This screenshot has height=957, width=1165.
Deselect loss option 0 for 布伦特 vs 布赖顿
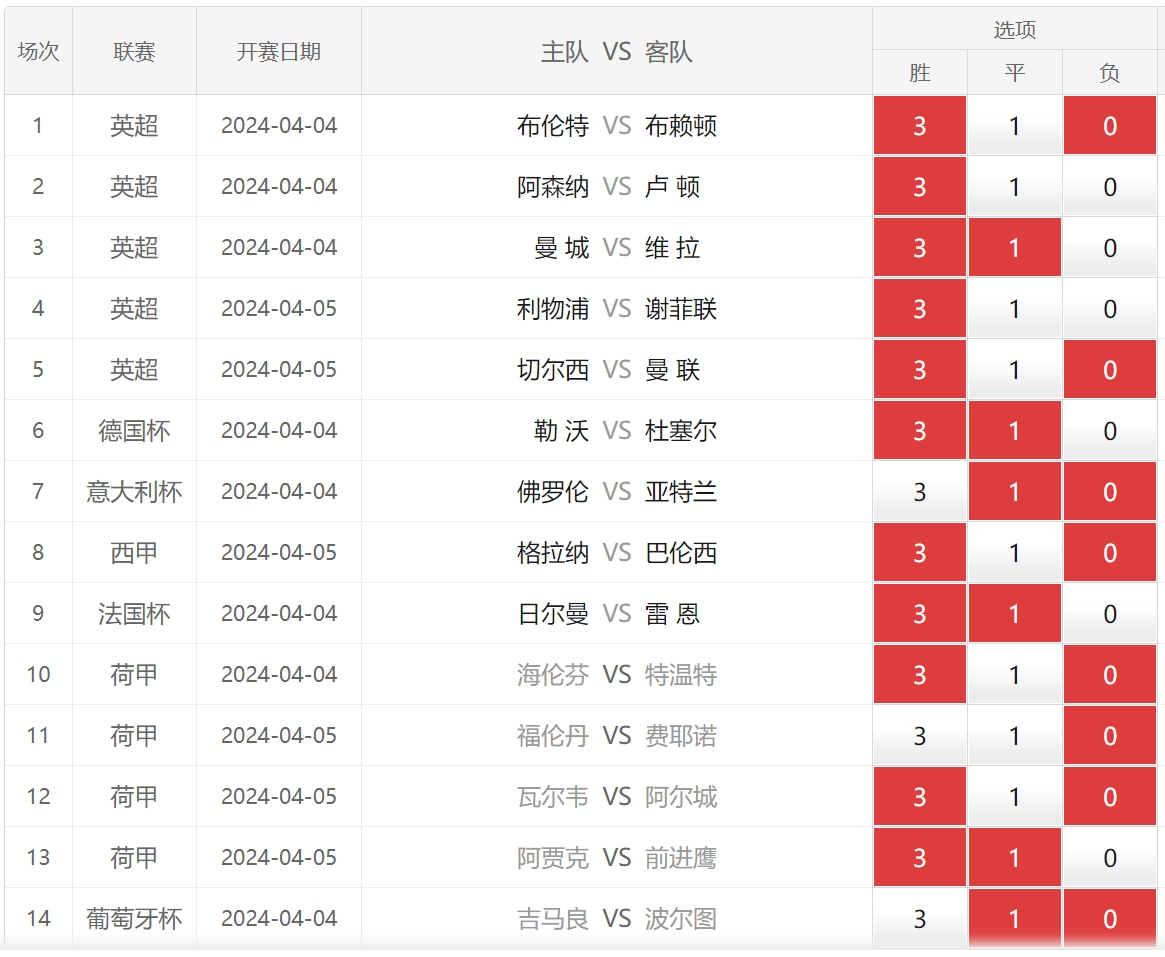(x=1110, y=126)
